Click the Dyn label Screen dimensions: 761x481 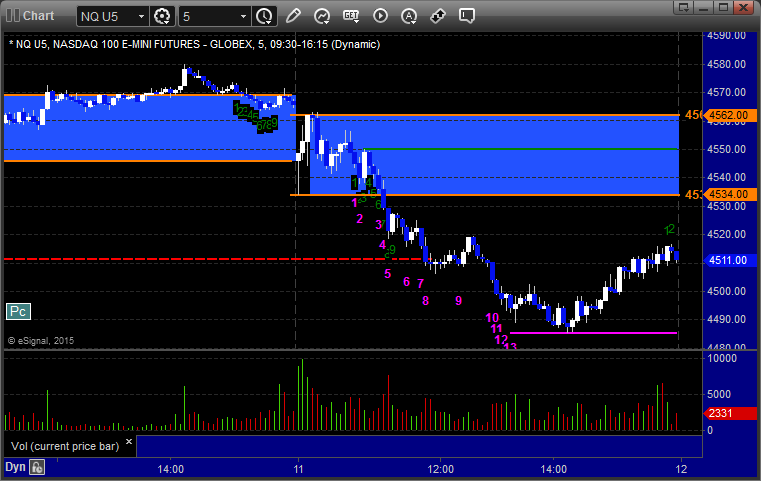coord(15,467)
